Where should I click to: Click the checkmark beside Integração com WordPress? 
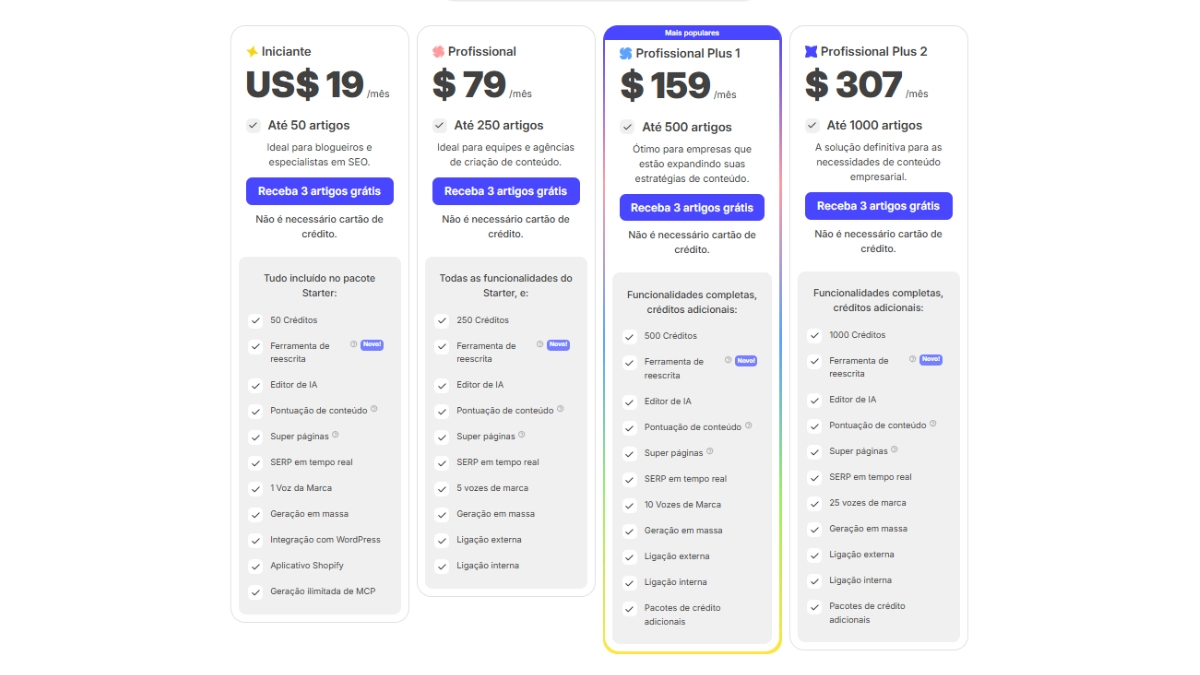[256, 539]
